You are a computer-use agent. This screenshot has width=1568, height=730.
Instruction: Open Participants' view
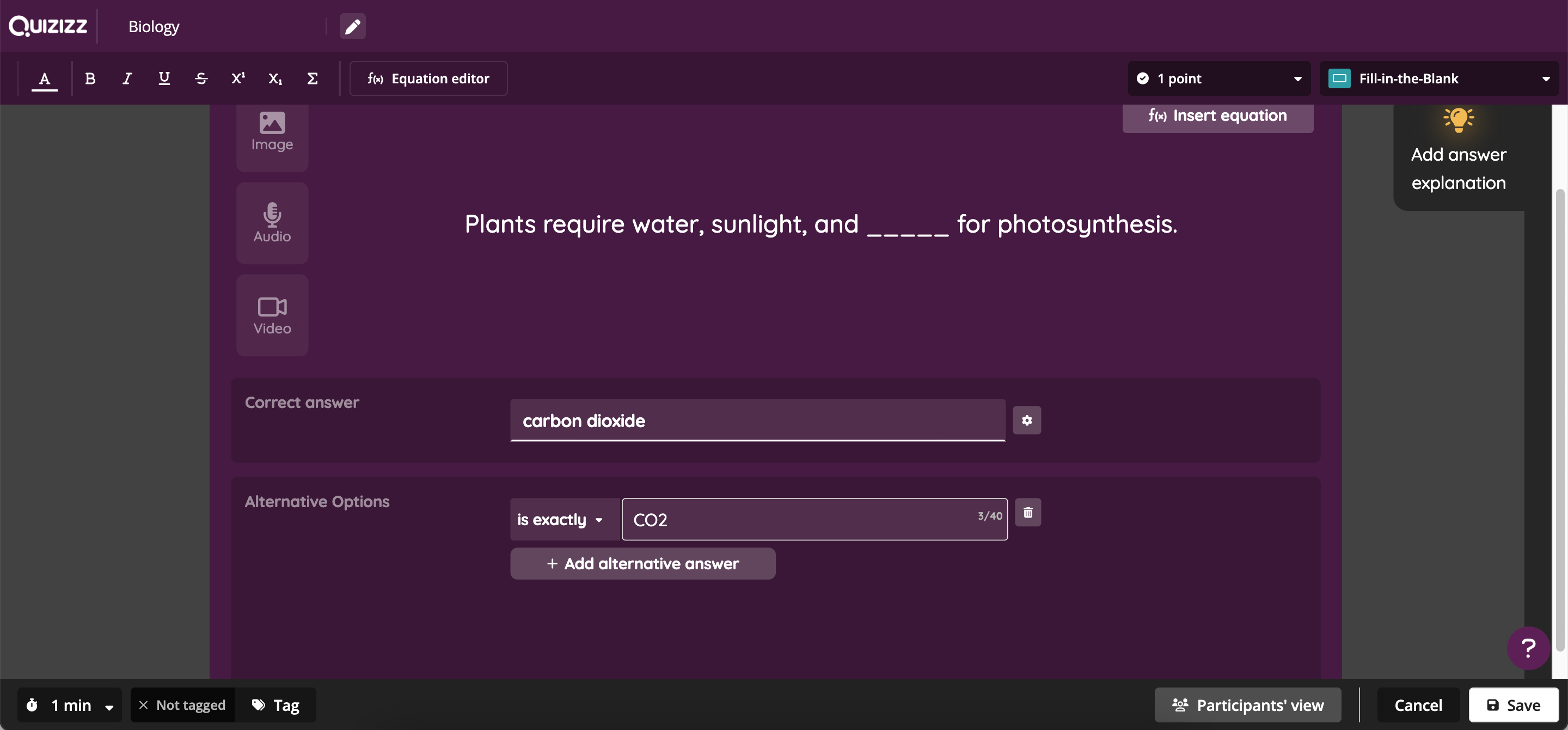[x=1247, y=704]
